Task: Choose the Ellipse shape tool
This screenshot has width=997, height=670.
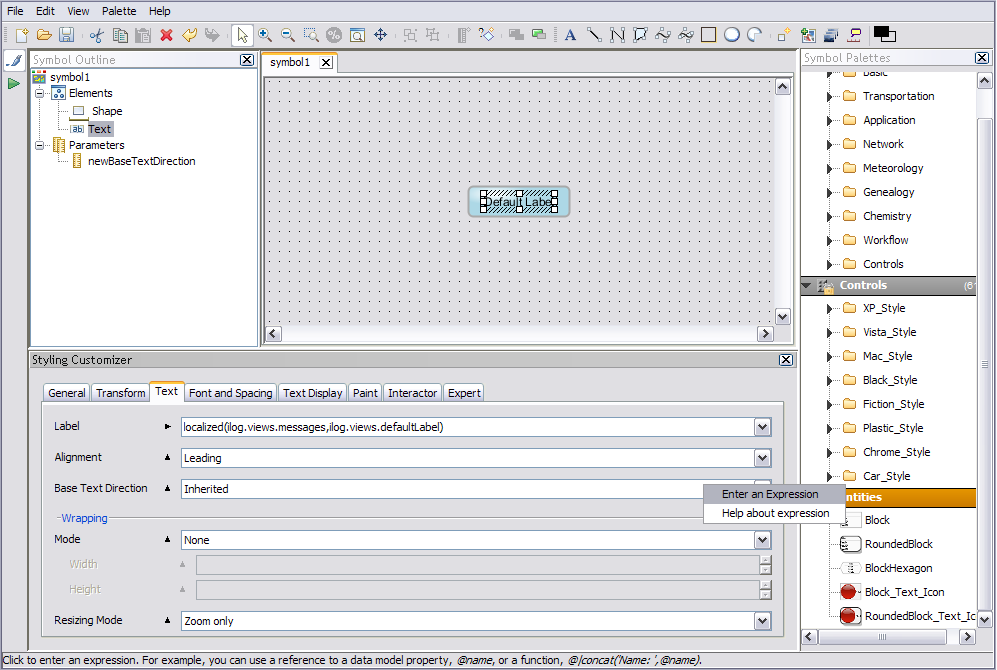Action: click(732, 35)
